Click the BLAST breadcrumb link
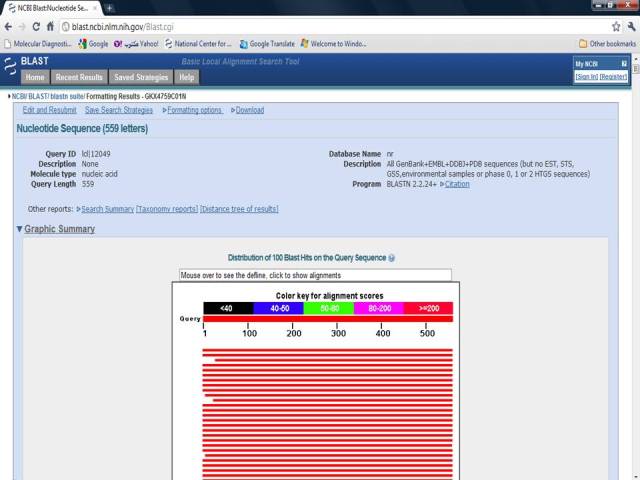The image size is (640, 480). (x=38, y=96)
